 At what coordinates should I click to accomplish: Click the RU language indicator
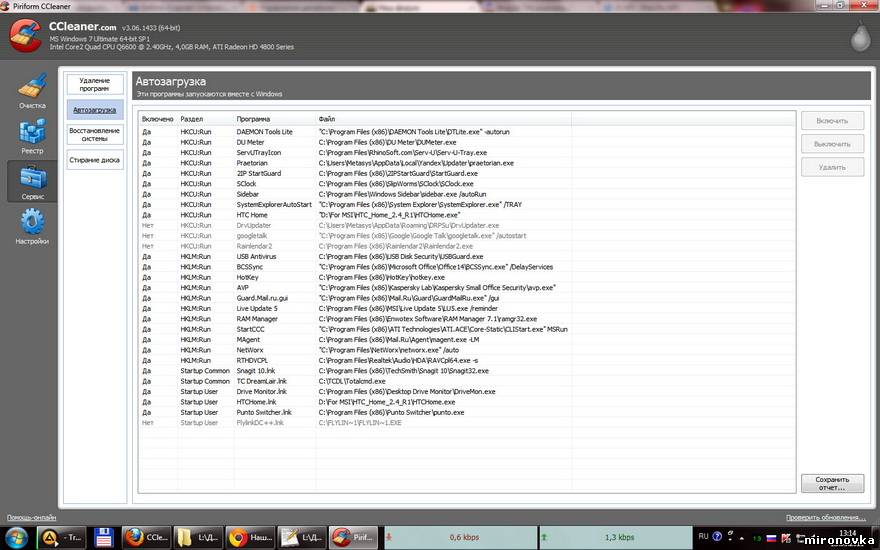[703, 536]
